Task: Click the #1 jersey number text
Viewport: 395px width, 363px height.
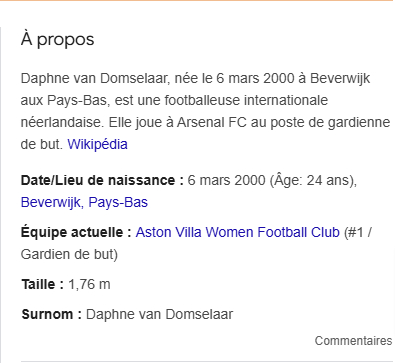Action: point(355,232)
